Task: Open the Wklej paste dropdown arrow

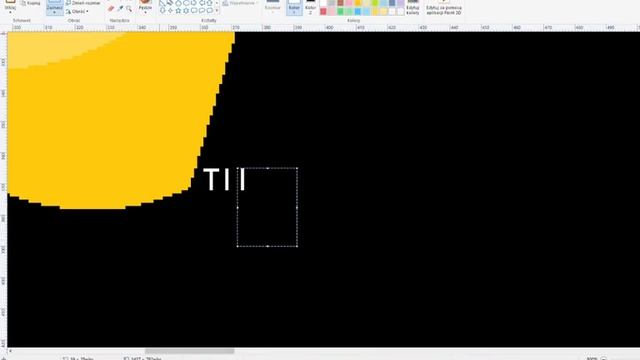Action: coord(10,12)
